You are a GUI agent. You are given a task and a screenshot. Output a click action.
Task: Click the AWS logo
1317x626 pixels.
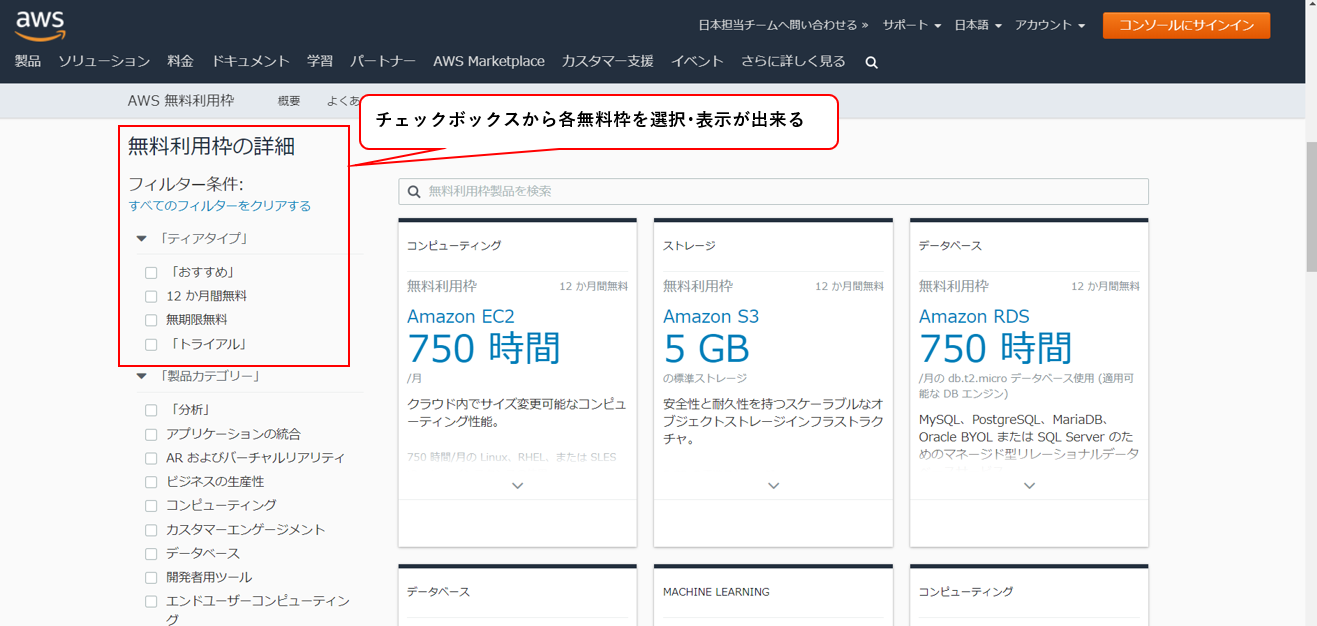40,24
